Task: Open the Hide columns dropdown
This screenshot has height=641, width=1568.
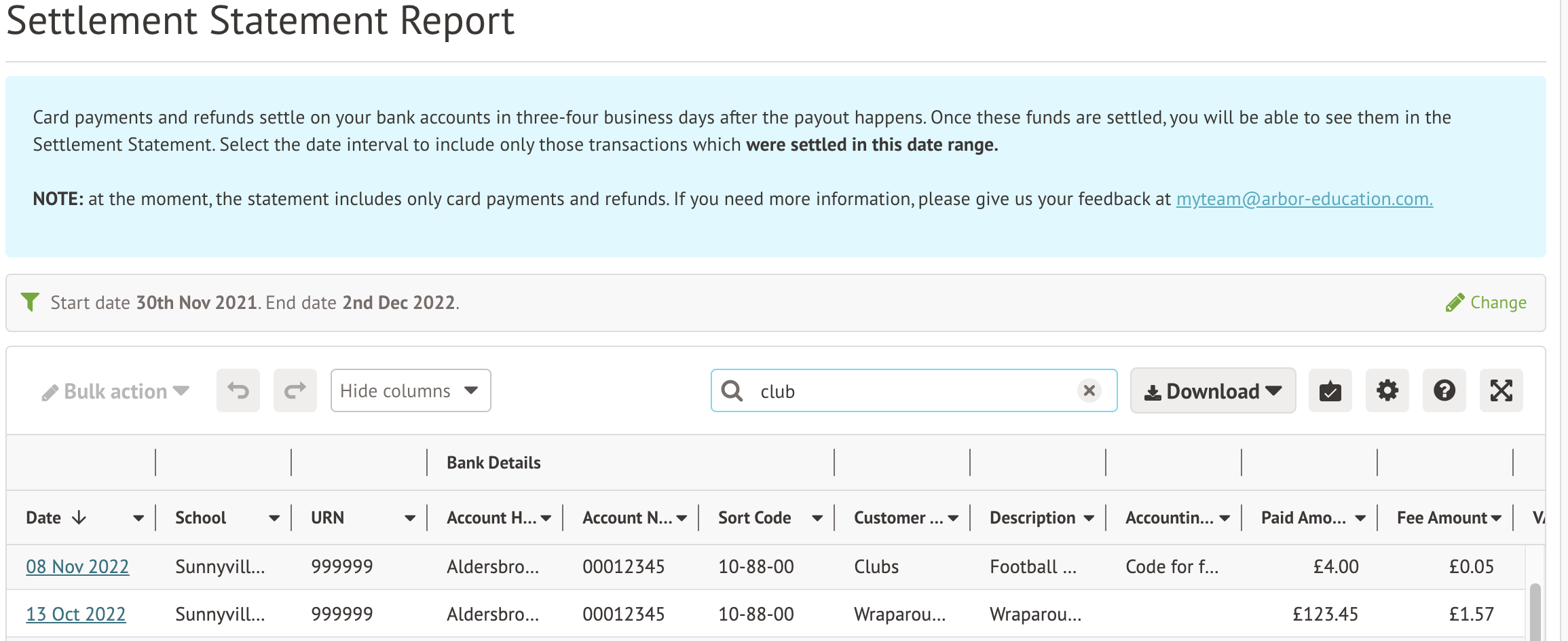Action: coord(410,390)
